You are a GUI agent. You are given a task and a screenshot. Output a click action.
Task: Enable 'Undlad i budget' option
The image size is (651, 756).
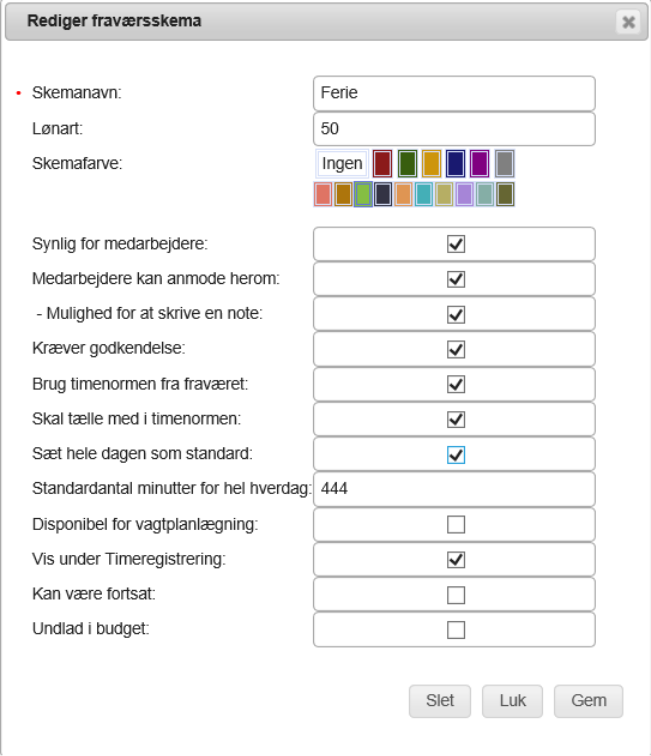[456, 629]
